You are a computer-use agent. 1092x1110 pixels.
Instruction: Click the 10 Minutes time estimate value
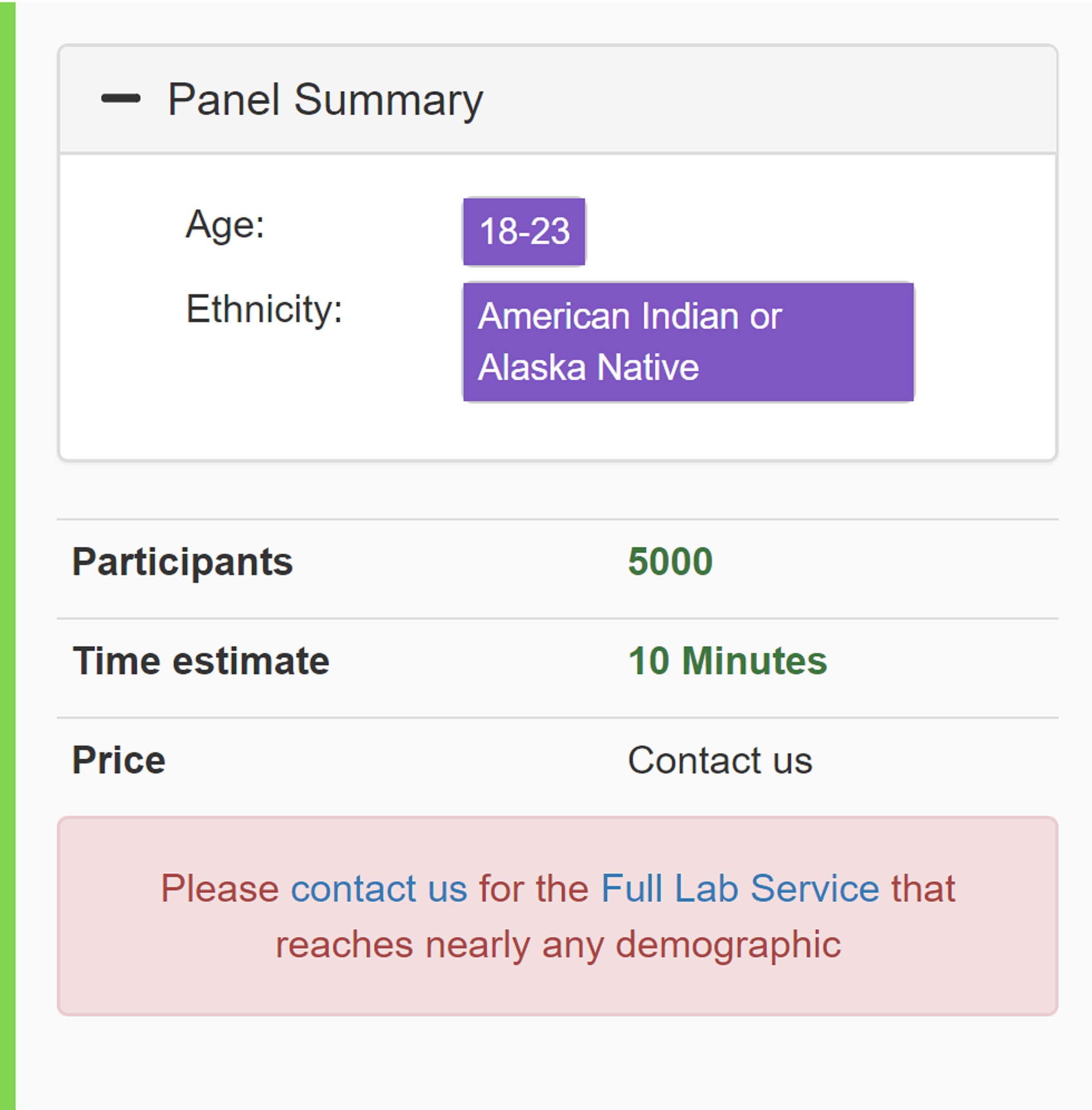coord(728,661)
